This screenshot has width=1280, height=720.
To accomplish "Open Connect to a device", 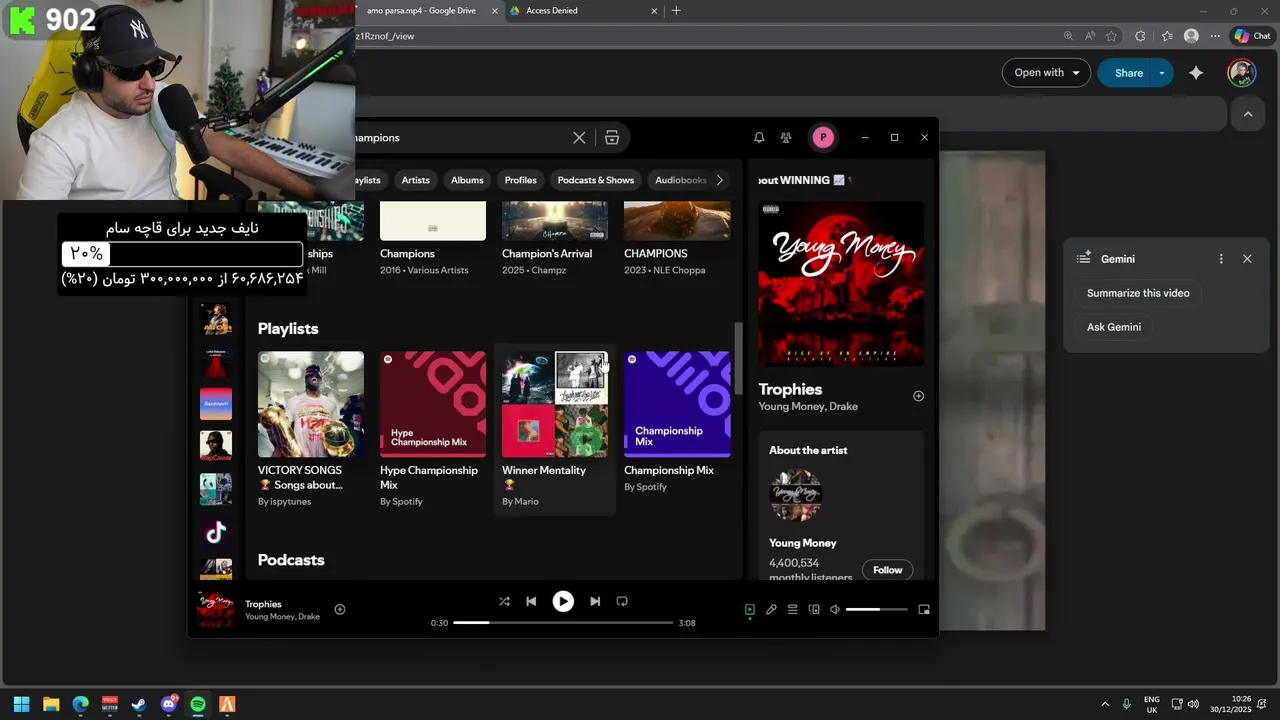I will 814,609.
